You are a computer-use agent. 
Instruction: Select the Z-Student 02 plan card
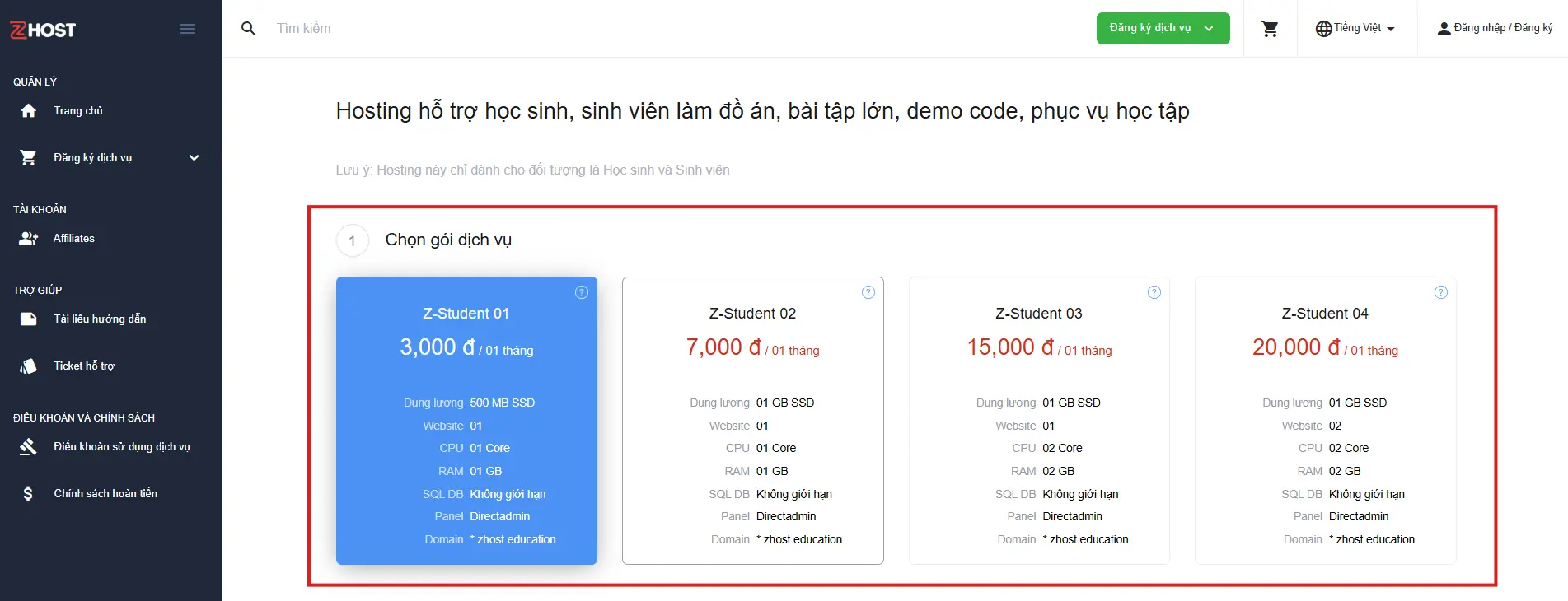click(753, 421)
